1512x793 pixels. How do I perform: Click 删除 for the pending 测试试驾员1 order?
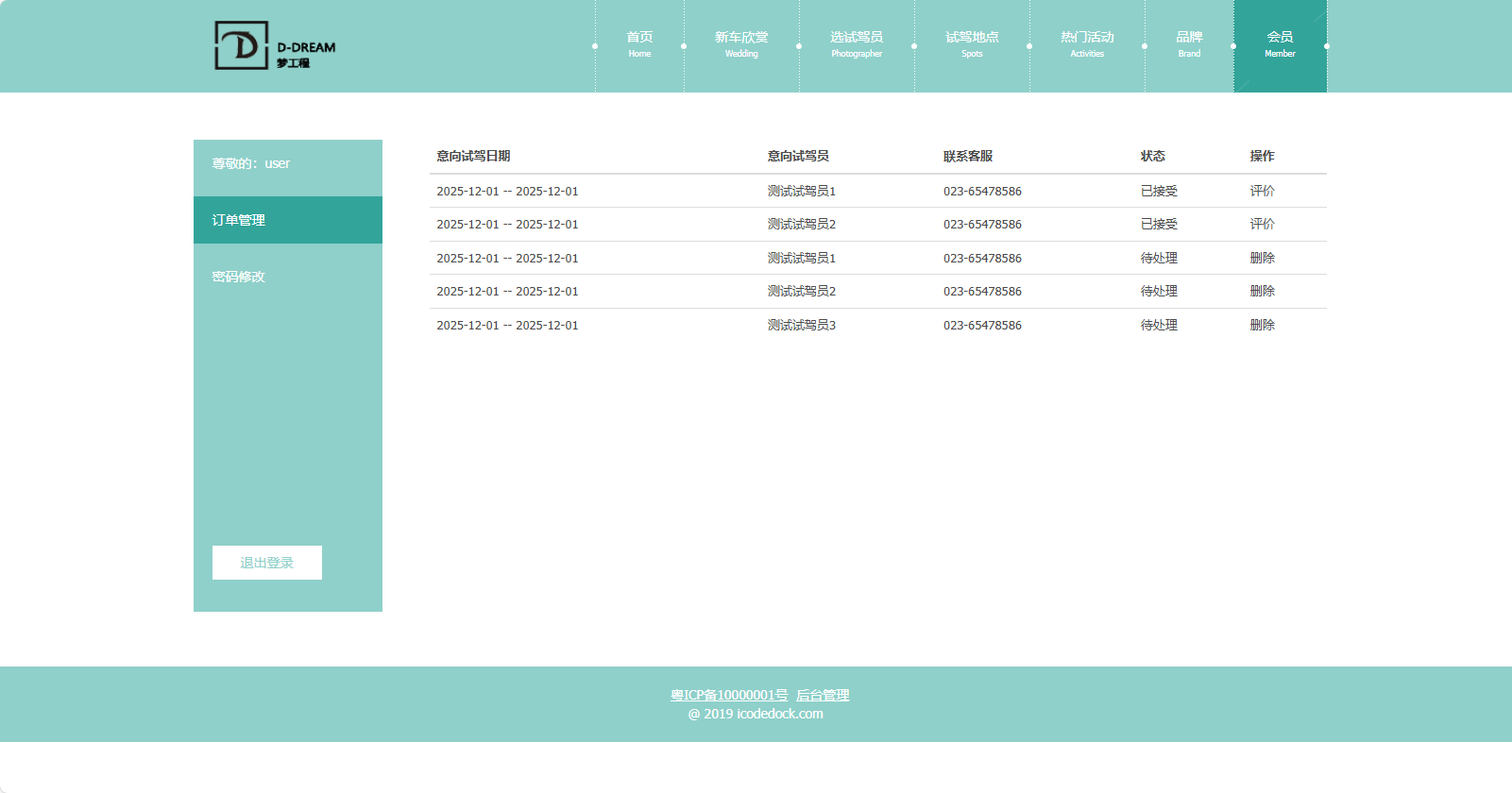[1262, 258]
